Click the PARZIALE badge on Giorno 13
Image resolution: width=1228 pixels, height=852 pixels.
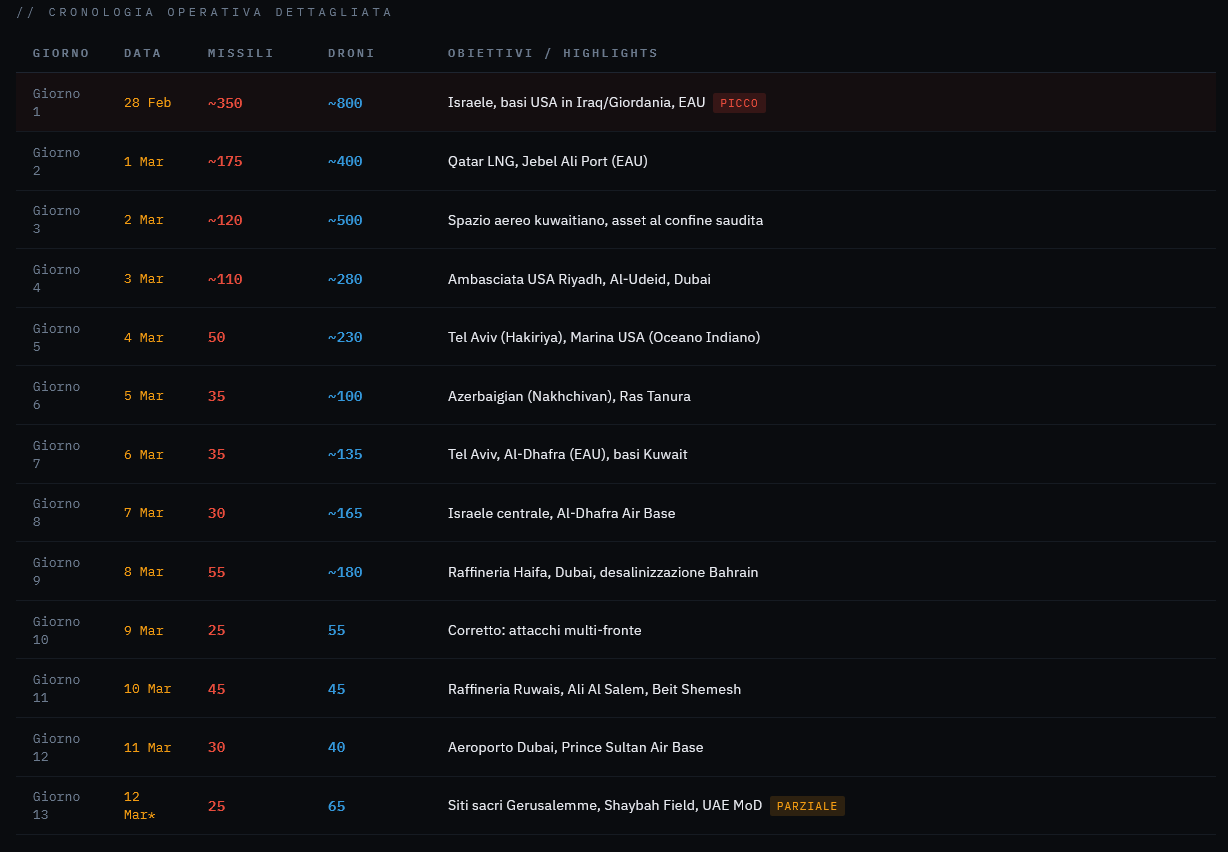807,806
